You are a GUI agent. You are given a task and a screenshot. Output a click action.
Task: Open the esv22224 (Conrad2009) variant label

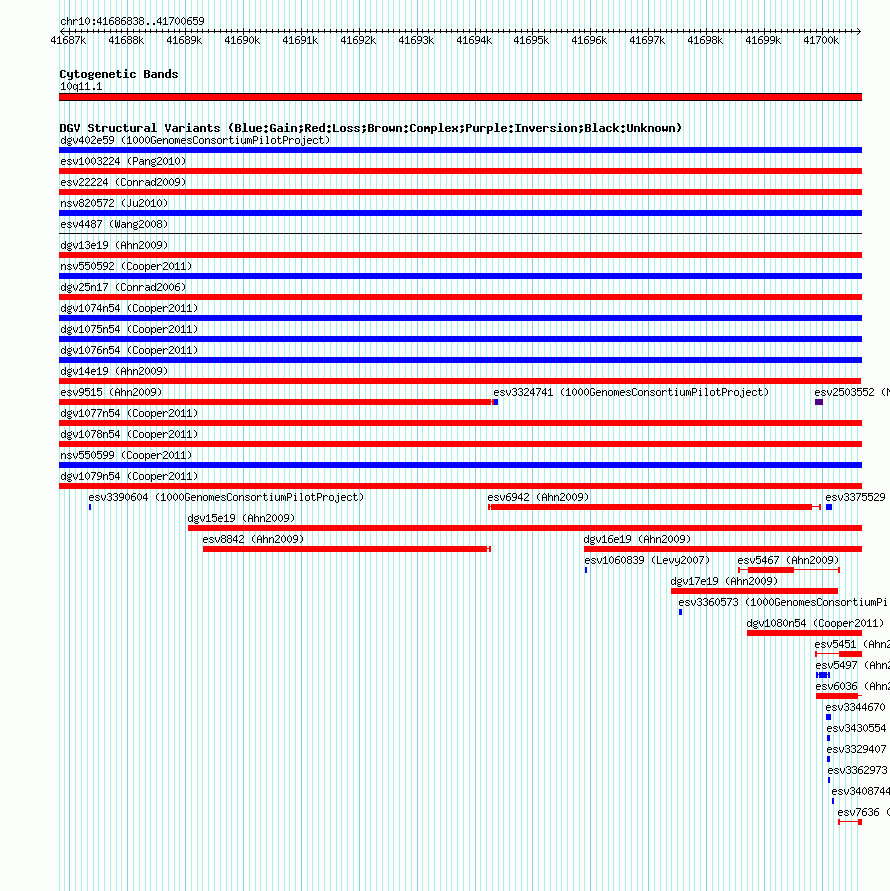pos(123,182)
